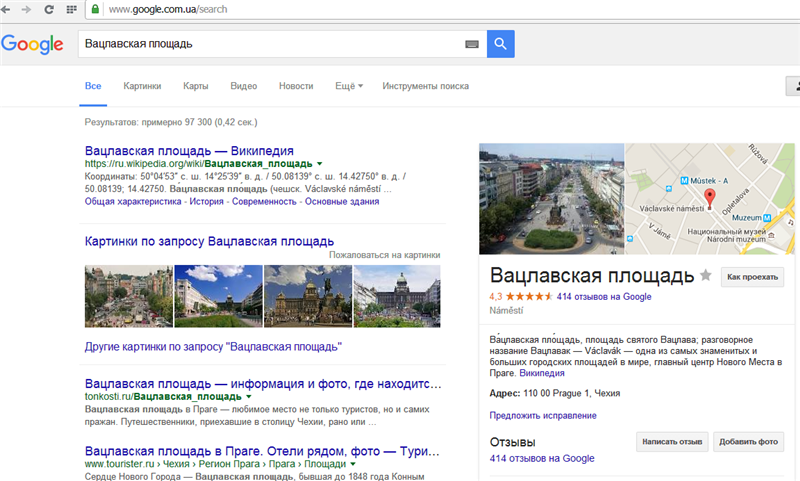Click the Náměstí category label

(x=506, y=310)
